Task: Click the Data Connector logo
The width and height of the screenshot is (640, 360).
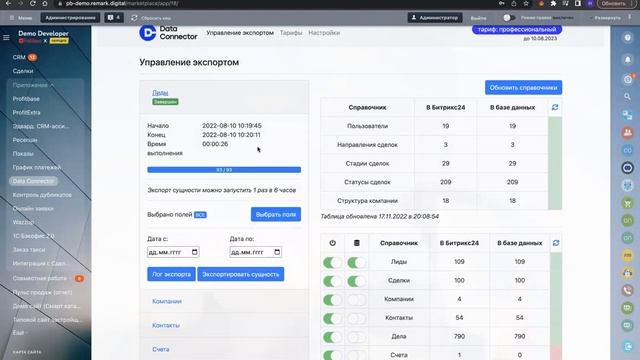Action: [x=168, y=33]
